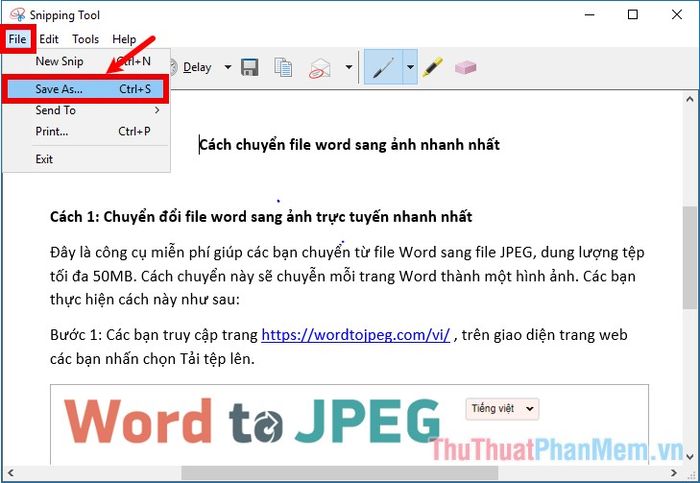Click Exit in the File menu

click(x=44, y=159)
